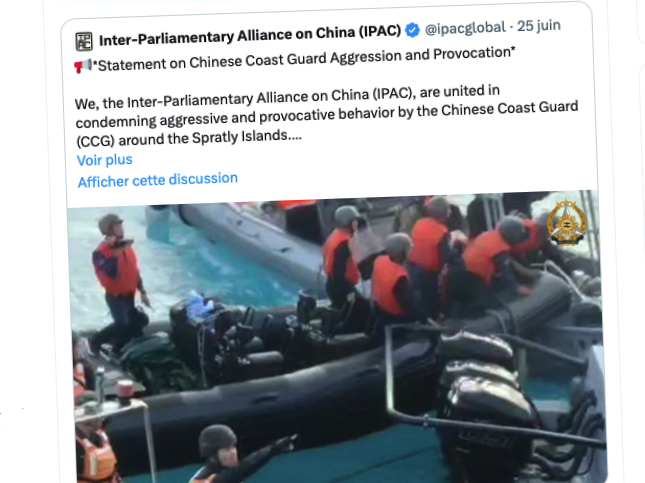Open the @ipacglobal handle
The width and height of the screenshot is (645, 483).
coord(465,28)
